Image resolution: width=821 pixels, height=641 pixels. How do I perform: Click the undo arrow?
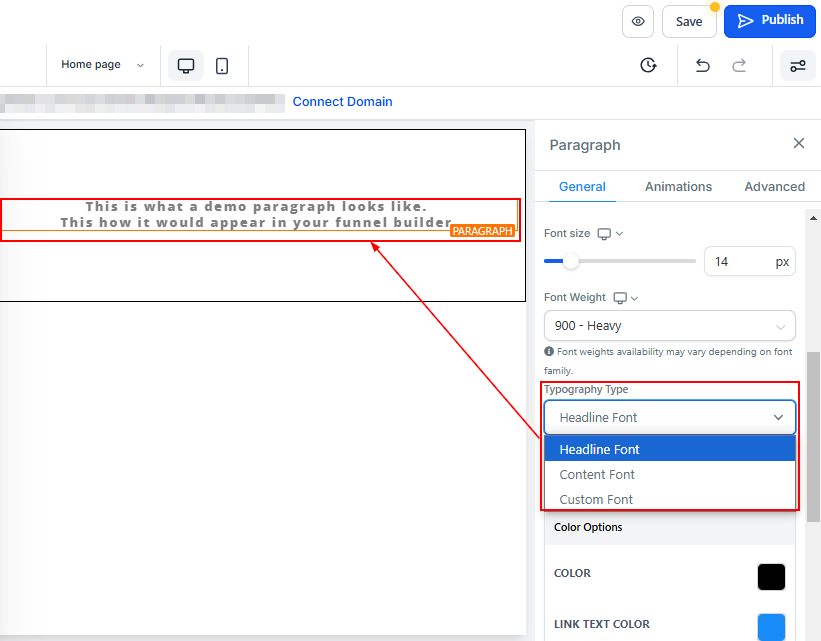click(x=703, y=65)
